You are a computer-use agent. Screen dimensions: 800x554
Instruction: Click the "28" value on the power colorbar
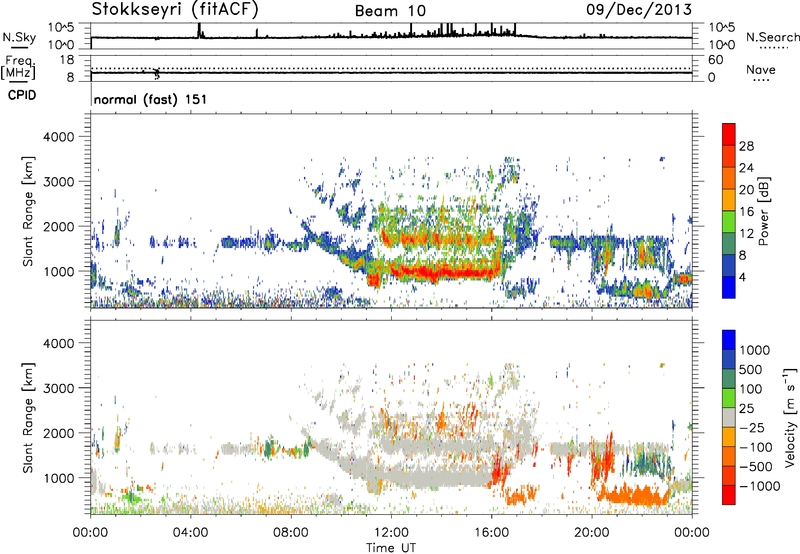point(746,146)
